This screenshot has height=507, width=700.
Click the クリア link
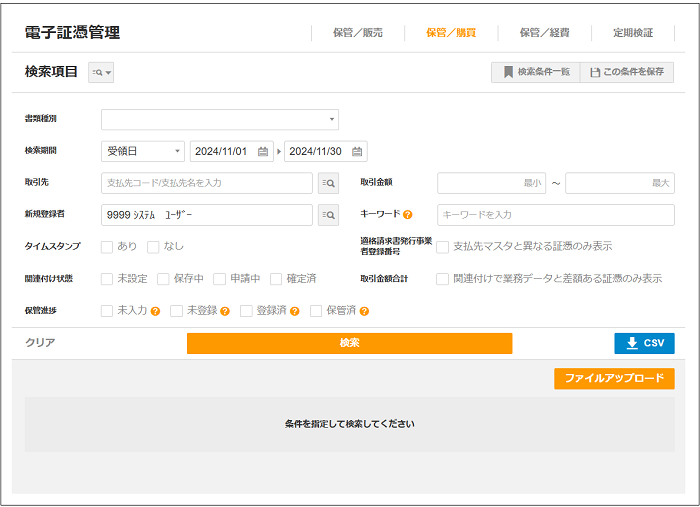[x=40, y=343]
